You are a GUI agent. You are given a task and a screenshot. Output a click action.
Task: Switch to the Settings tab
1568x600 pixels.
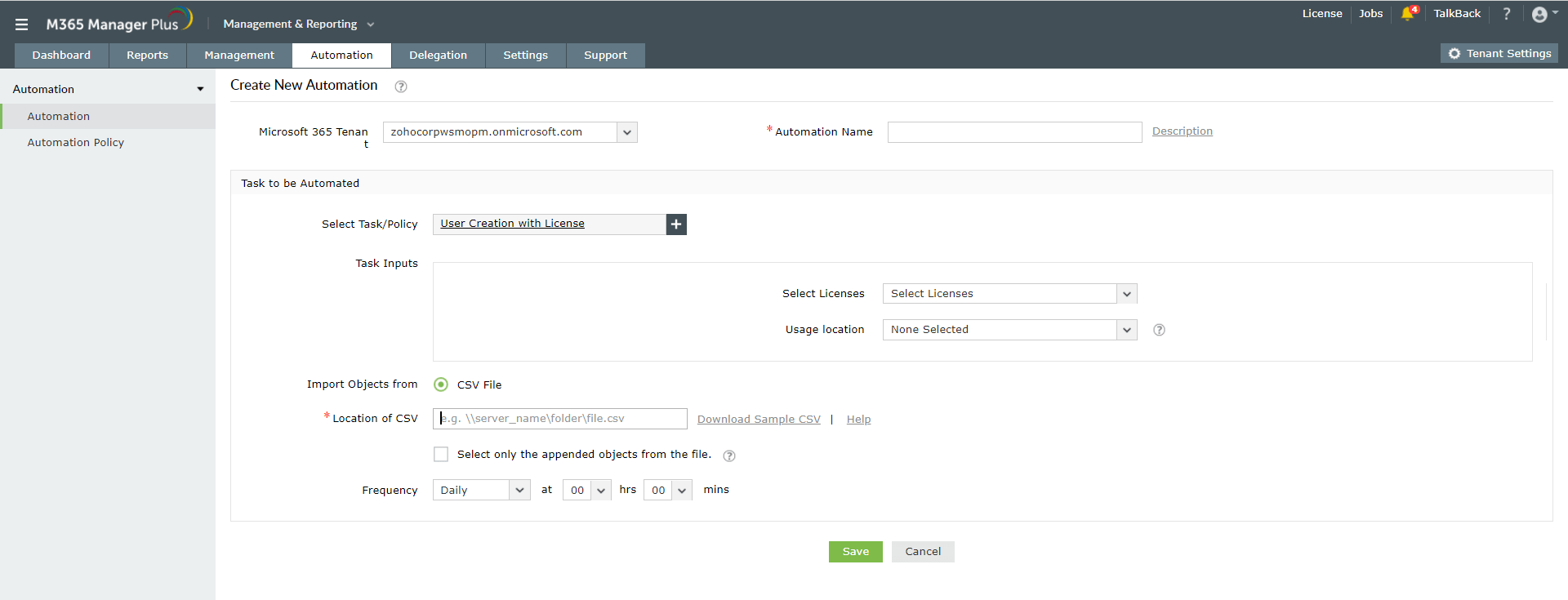point(525,56)
